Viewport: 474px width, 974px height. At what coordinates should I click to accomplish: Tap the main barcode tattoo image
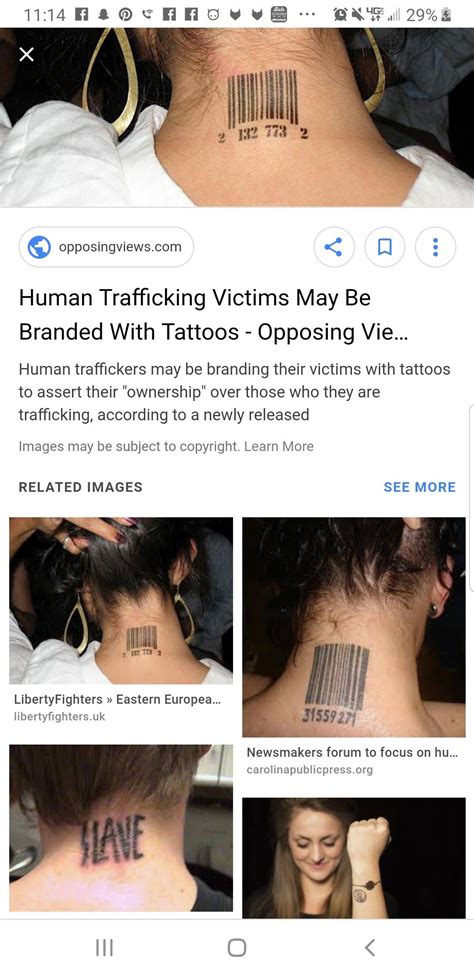(237, 117)
